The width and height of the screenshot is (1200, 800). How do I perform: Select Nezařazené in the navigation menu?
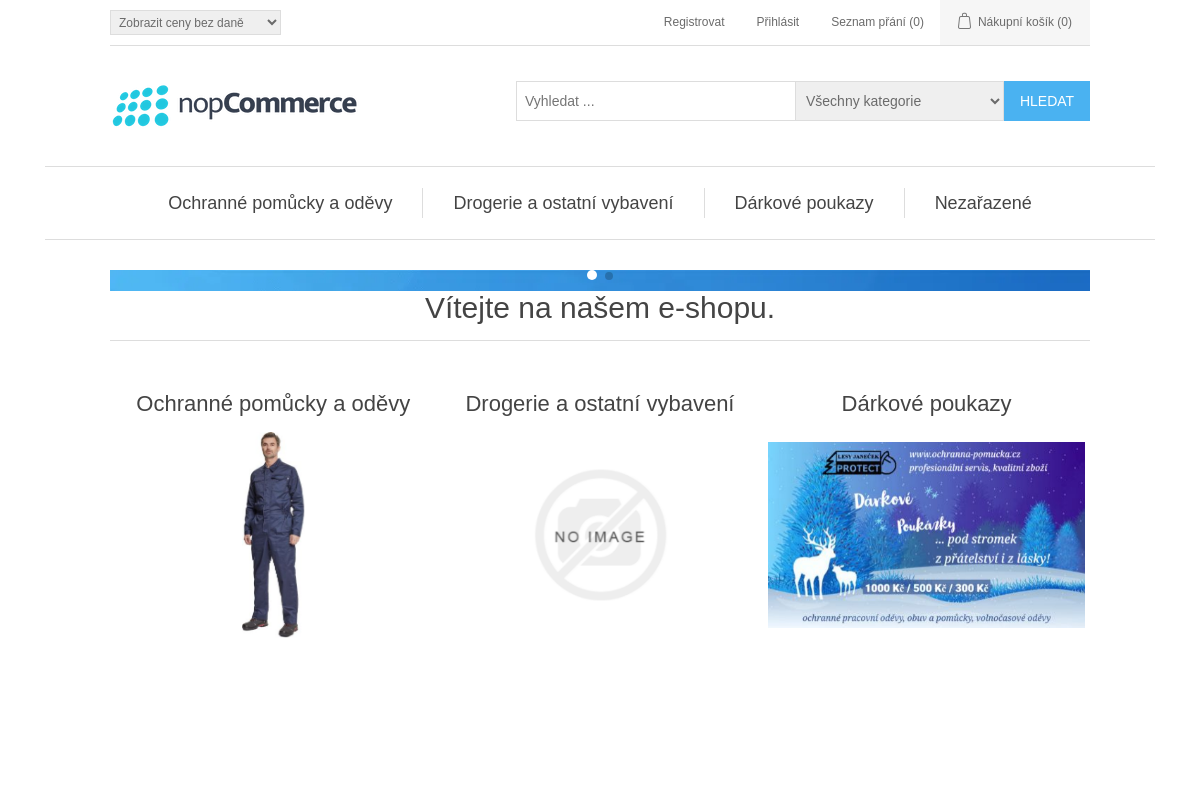(x=983, y=203)
